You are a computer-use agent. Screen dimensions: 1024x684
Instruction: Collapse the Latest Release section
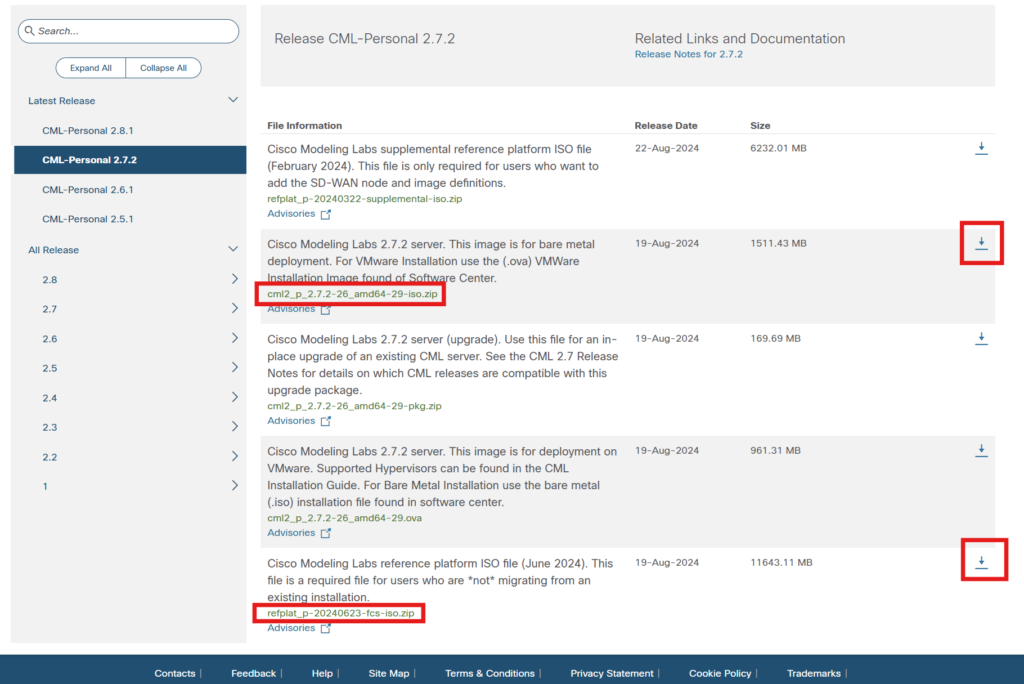coord(232,100)
